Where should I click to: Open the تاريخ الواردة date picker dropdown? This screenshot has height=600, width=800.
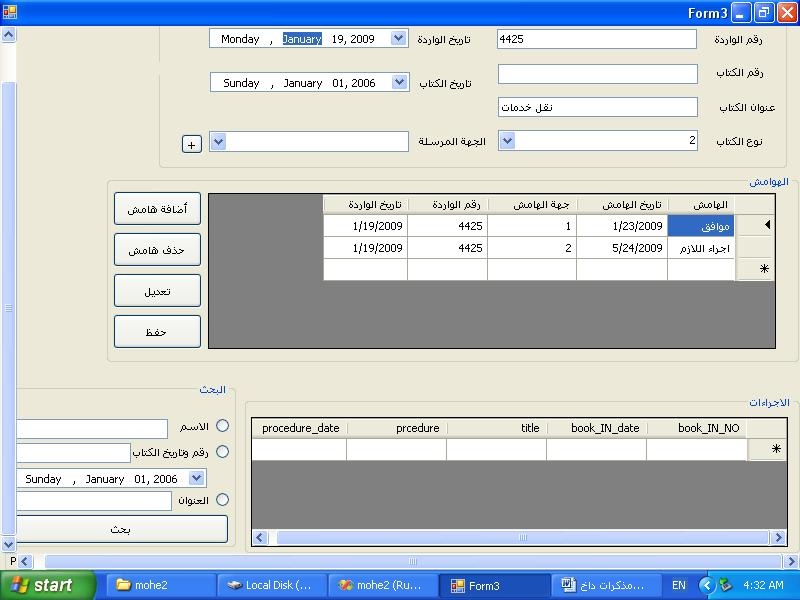click(398, 38)
